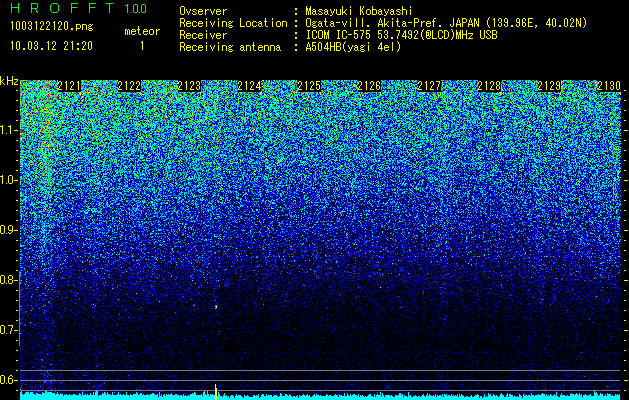Viewport: 629px width, 400px height.
Task: Click the 2124 time marker
Action: (249, 86)
